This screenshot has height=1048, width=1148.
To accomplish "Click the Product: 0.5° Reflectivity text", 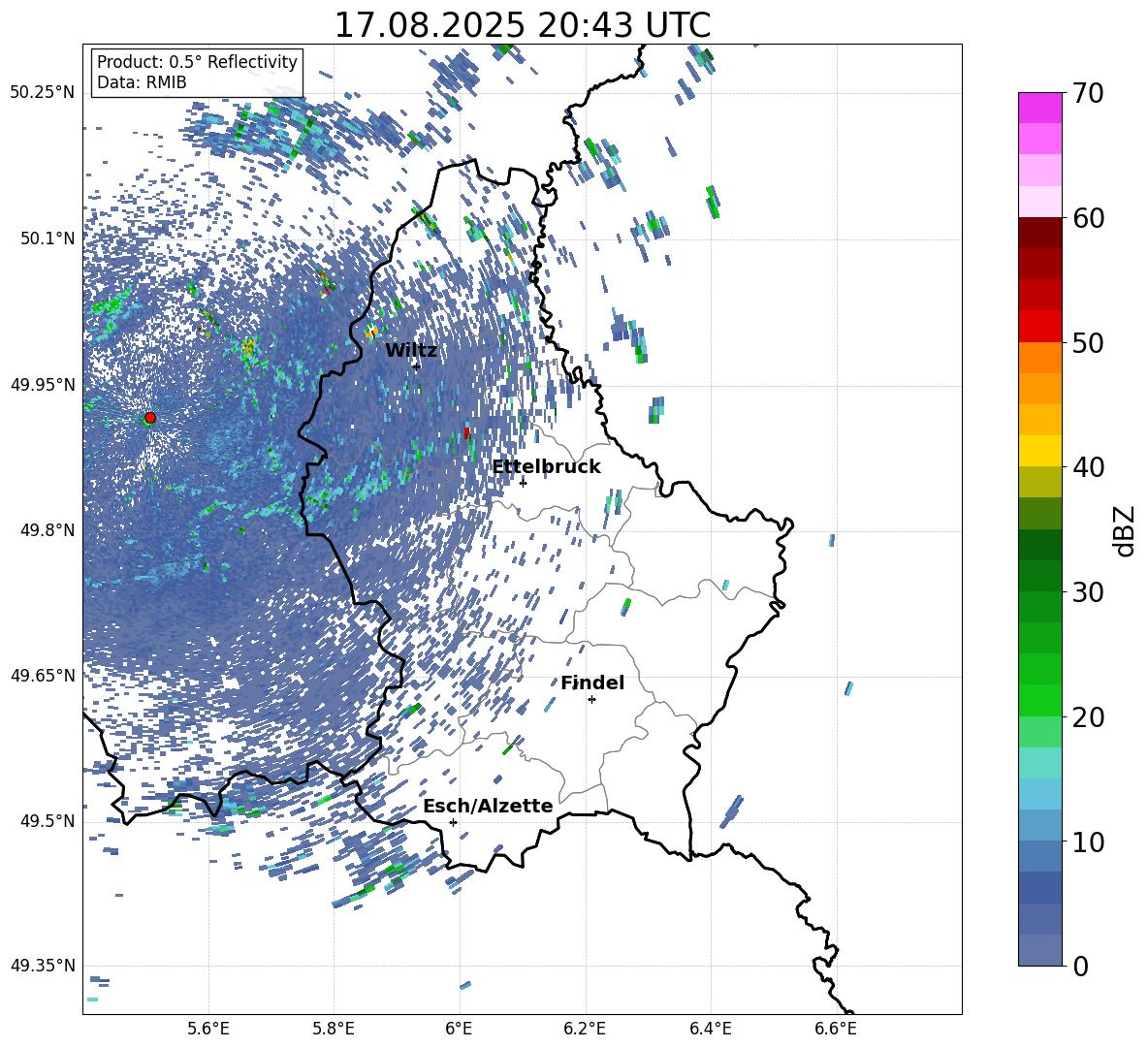I will pos(197,61).
